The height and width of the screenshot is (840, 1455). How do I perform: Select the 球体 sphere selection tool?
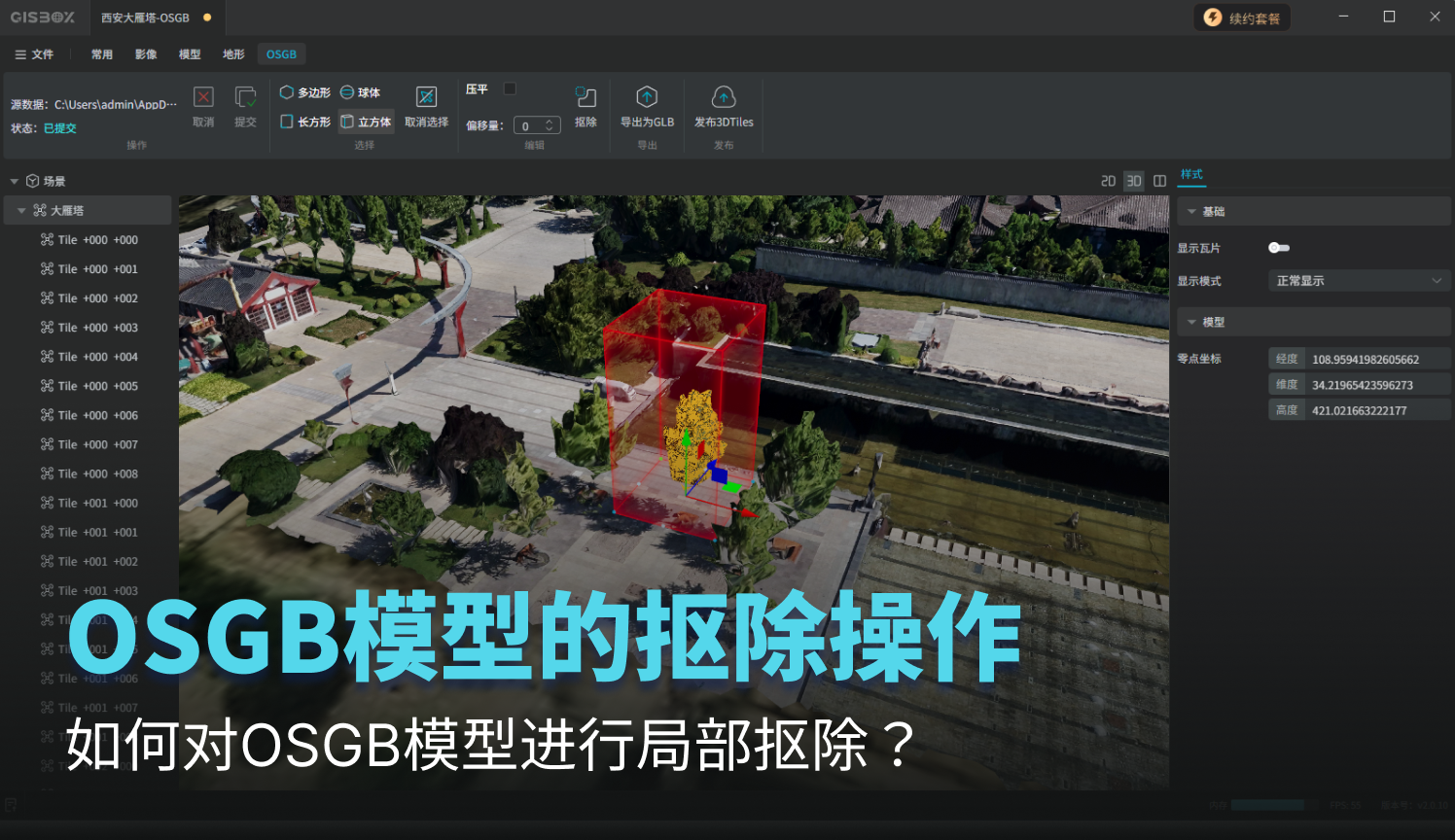360,92
